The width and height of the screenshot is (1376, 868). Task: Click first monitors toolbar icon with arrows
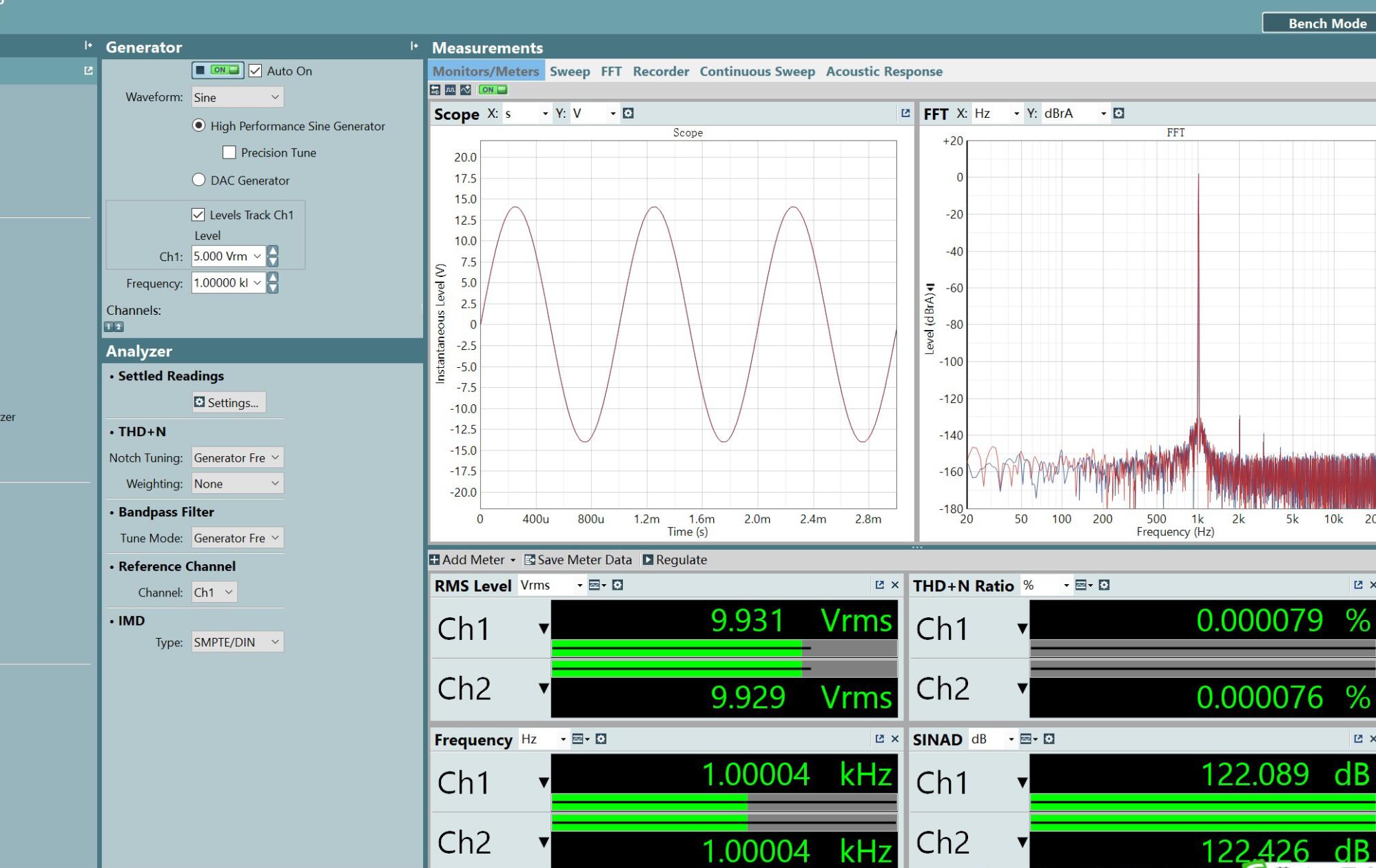[x=435, y=90]
